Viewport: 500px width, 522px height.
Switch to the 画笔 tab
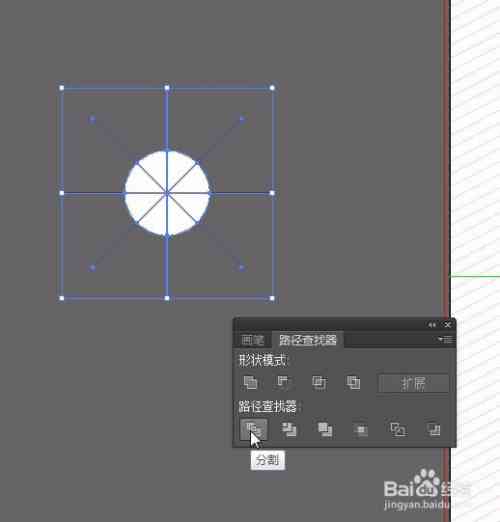(x=252, y=340)
